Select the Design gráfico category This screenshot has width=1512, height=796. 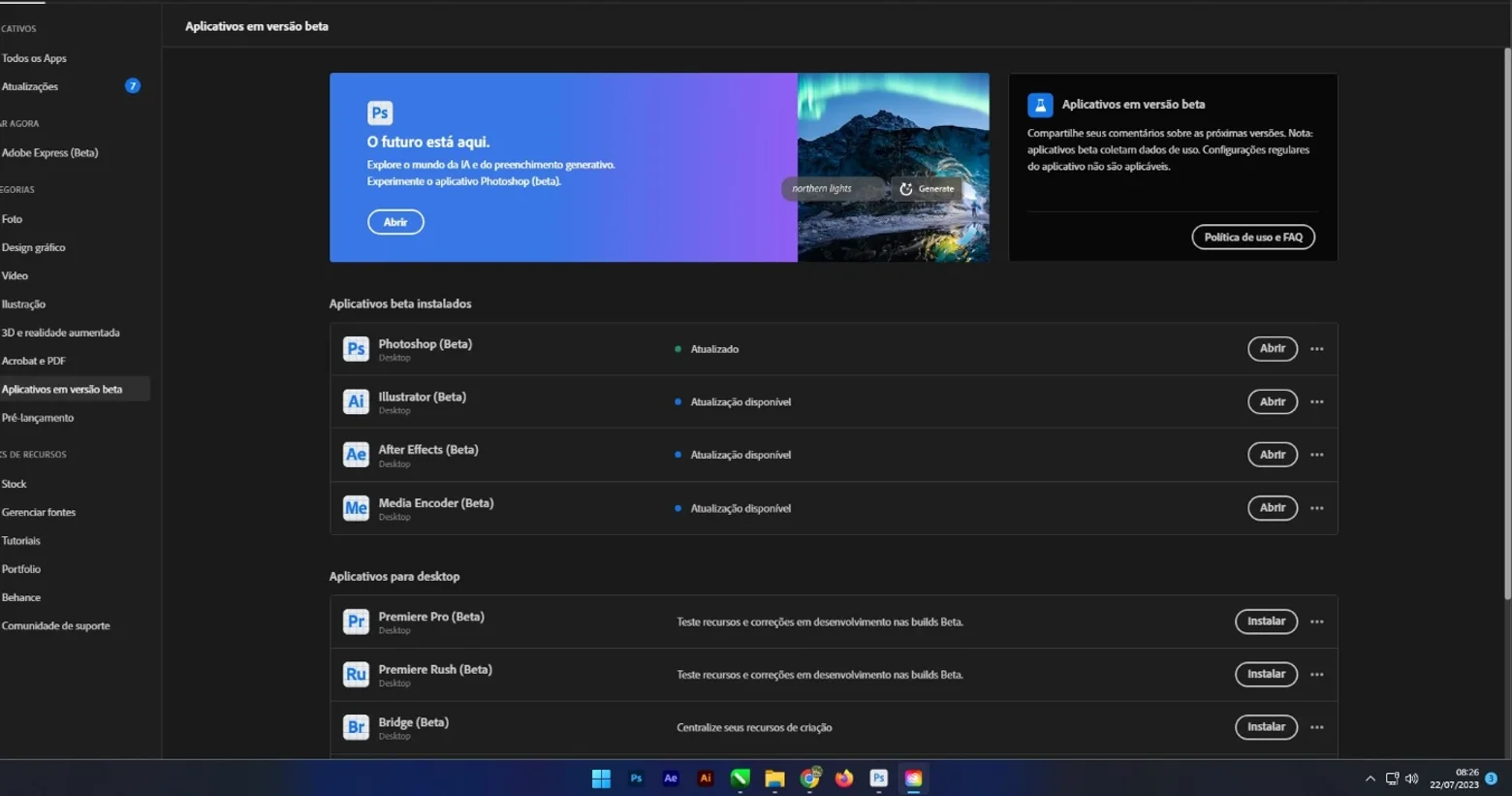coord(33,248)
